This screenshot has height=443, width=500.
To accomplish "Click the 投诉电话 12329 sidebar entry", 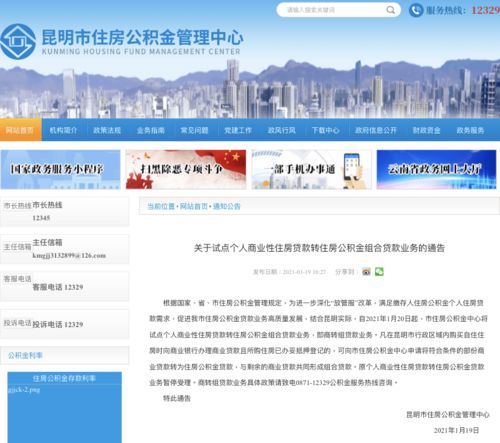I will pos(64,324).
